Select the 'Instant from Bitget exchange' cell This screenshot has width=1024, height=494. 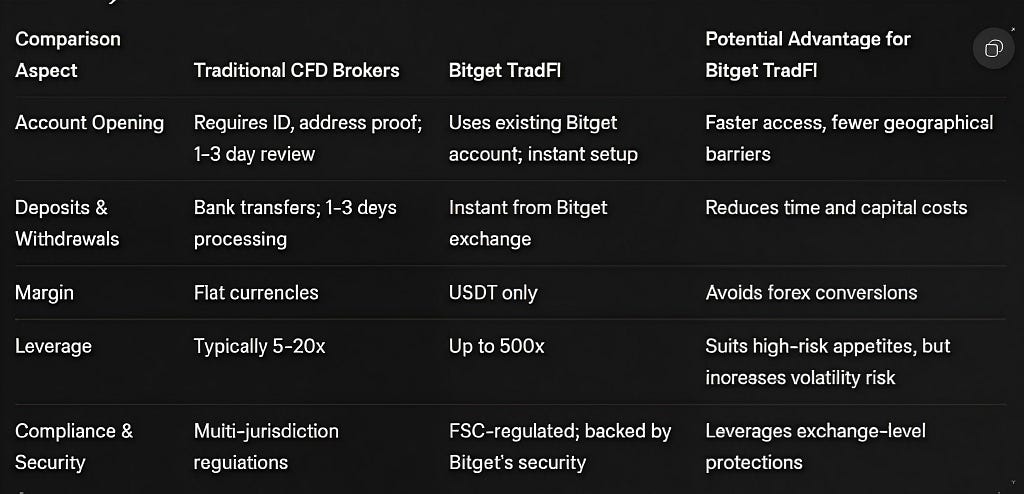click(528, 223)
